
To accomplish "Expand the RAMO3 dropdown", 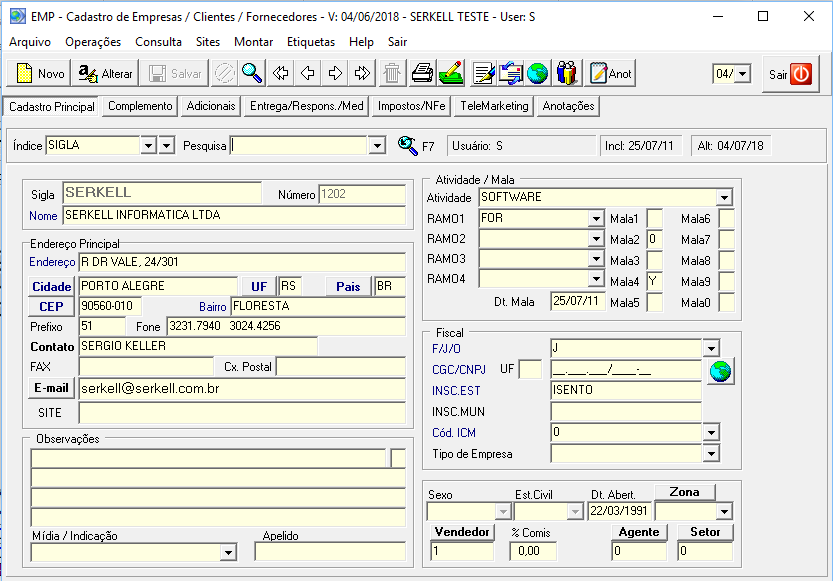I will point(596,259).
